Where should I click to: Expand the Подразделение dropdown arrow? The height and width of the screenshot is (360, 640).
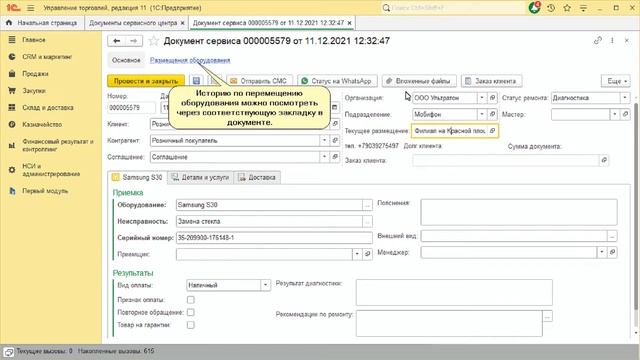point(482,114)
